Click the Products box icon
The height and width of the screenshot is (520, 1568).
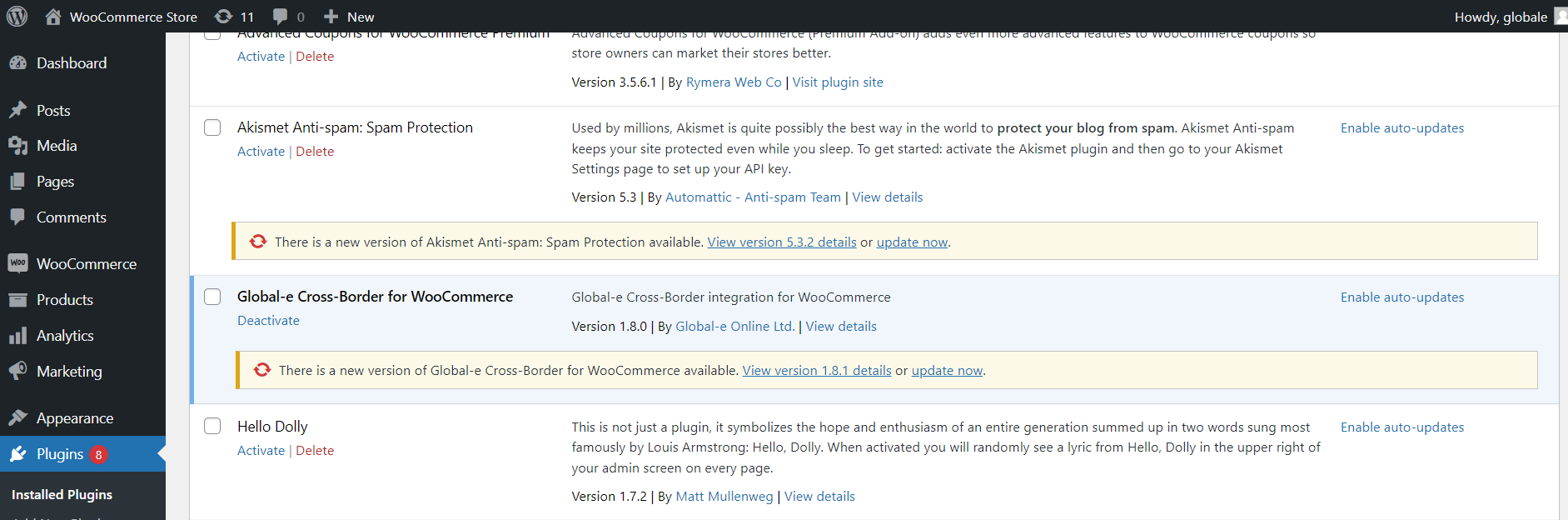coord(17,299)
